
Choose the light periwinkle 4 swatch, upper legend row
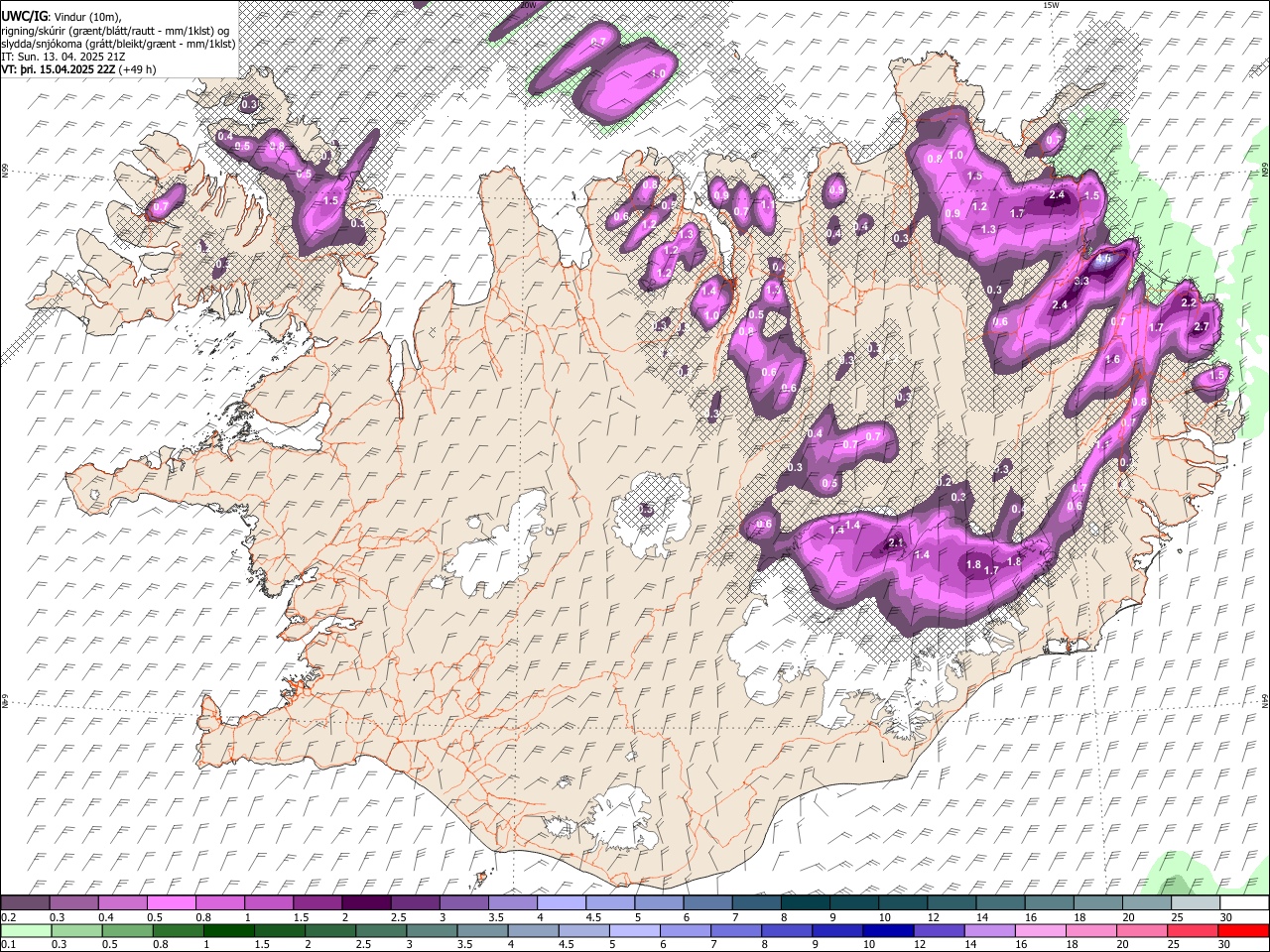(x=562, y=902)
